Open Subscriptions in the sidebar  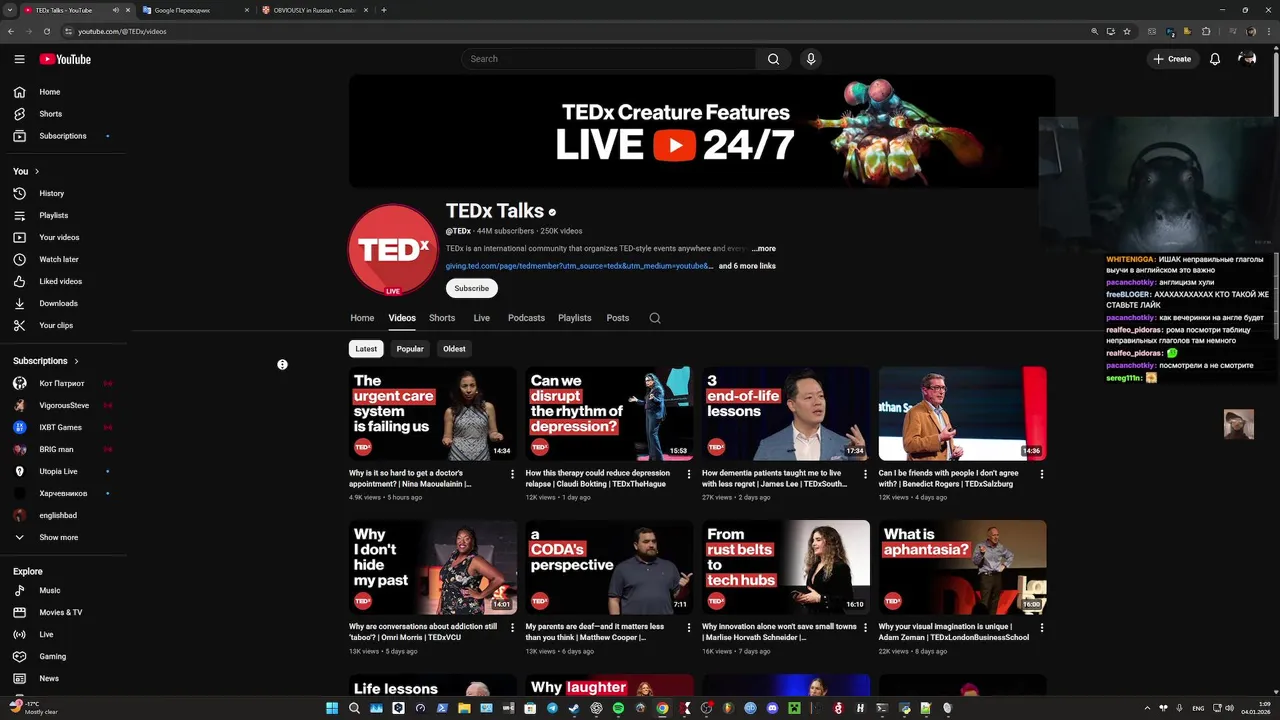coord(63,136)
